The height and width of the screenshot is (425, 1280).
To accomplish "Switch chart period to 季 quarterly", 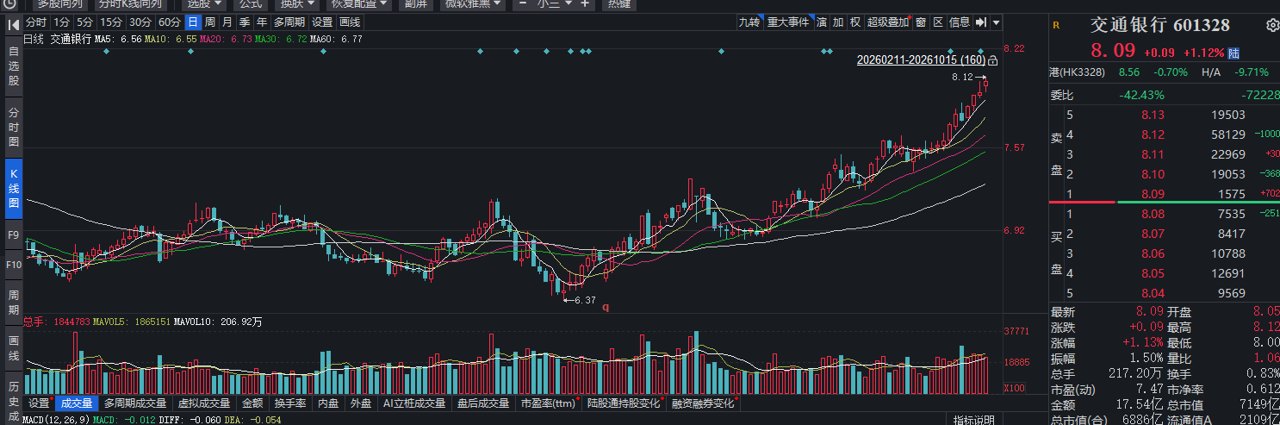I will point(244,22).
